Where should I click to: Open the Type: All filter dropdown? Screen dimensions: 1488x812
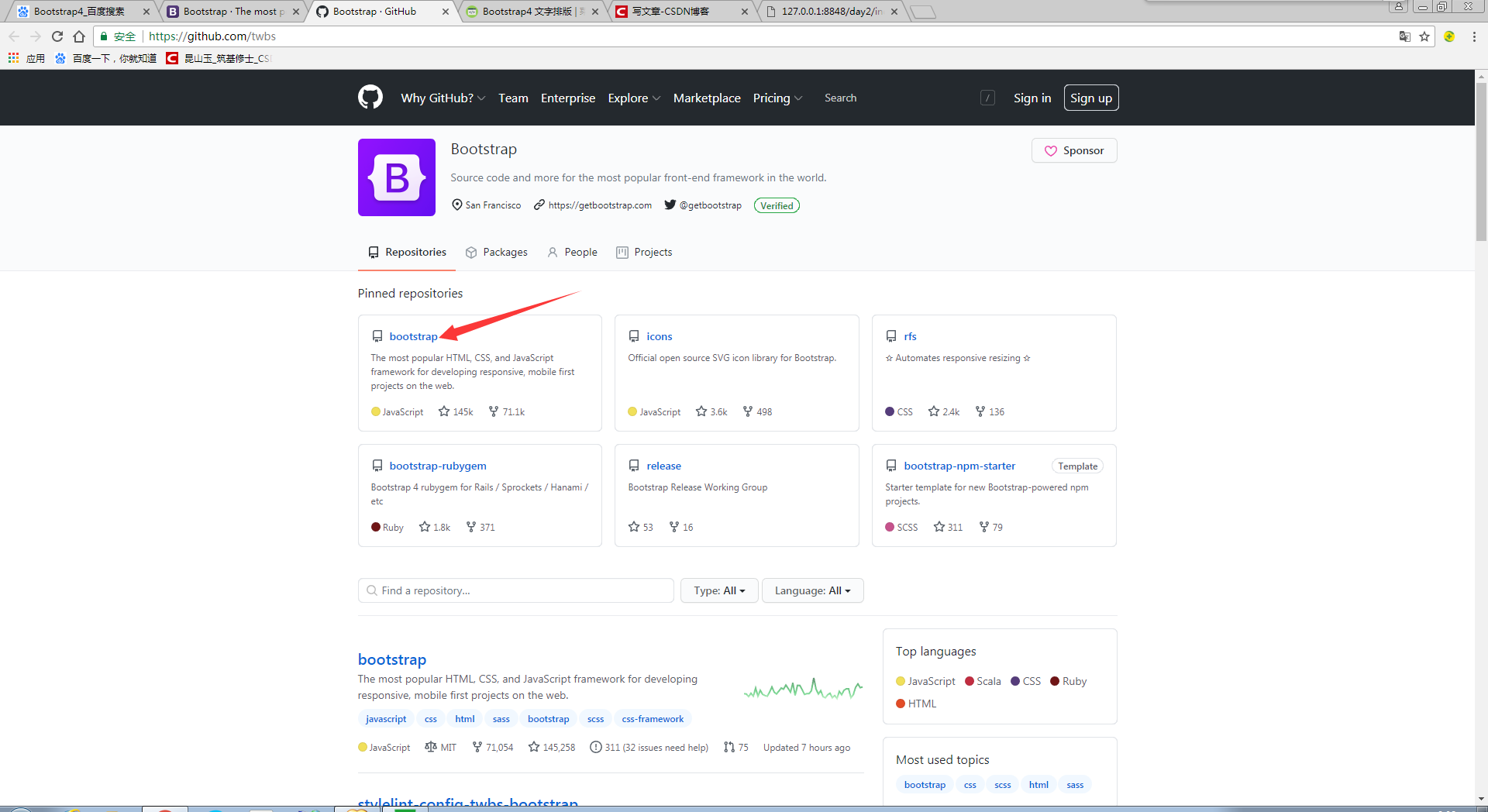[718, 590]
